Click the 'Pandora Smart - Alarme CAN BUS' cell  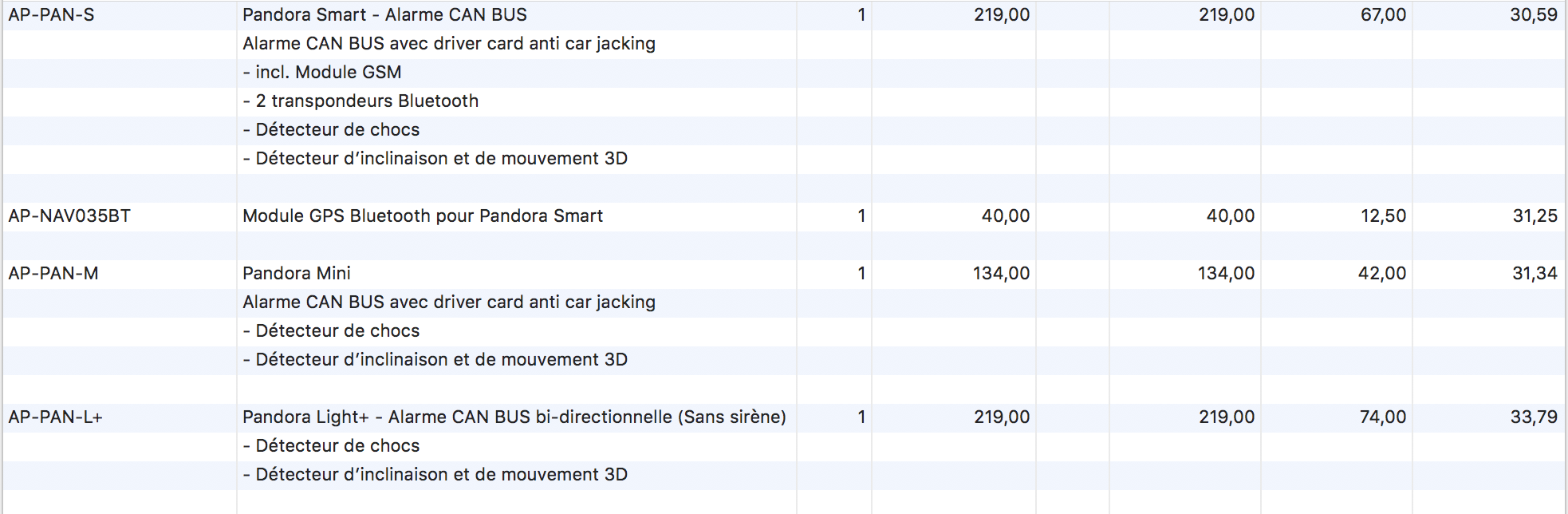click(x=384, y=15)
